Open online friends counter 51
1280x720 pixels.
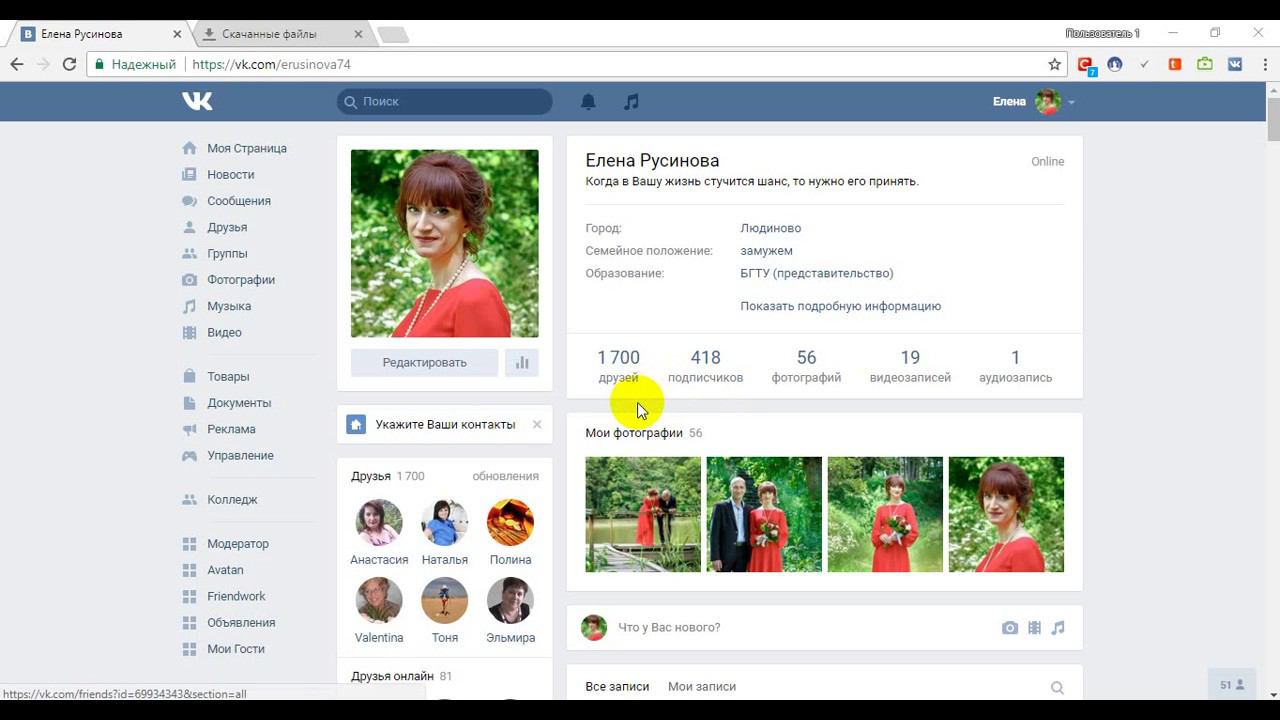tap(1232, 685)
